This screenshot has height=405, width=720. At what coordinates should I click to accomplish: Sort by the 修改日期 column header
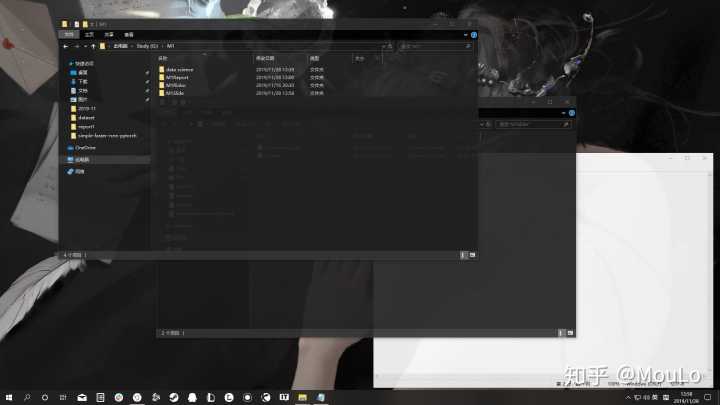(x=265, y=58)
